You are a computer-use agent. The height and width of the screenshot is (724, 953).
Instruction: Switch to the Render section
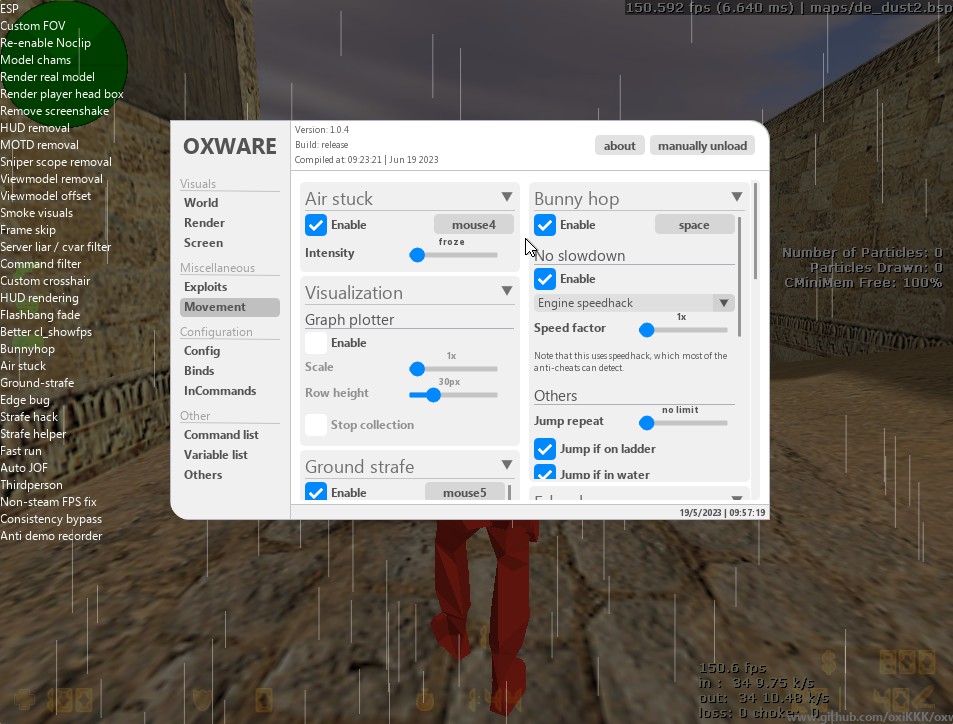(x=204, y=222)
